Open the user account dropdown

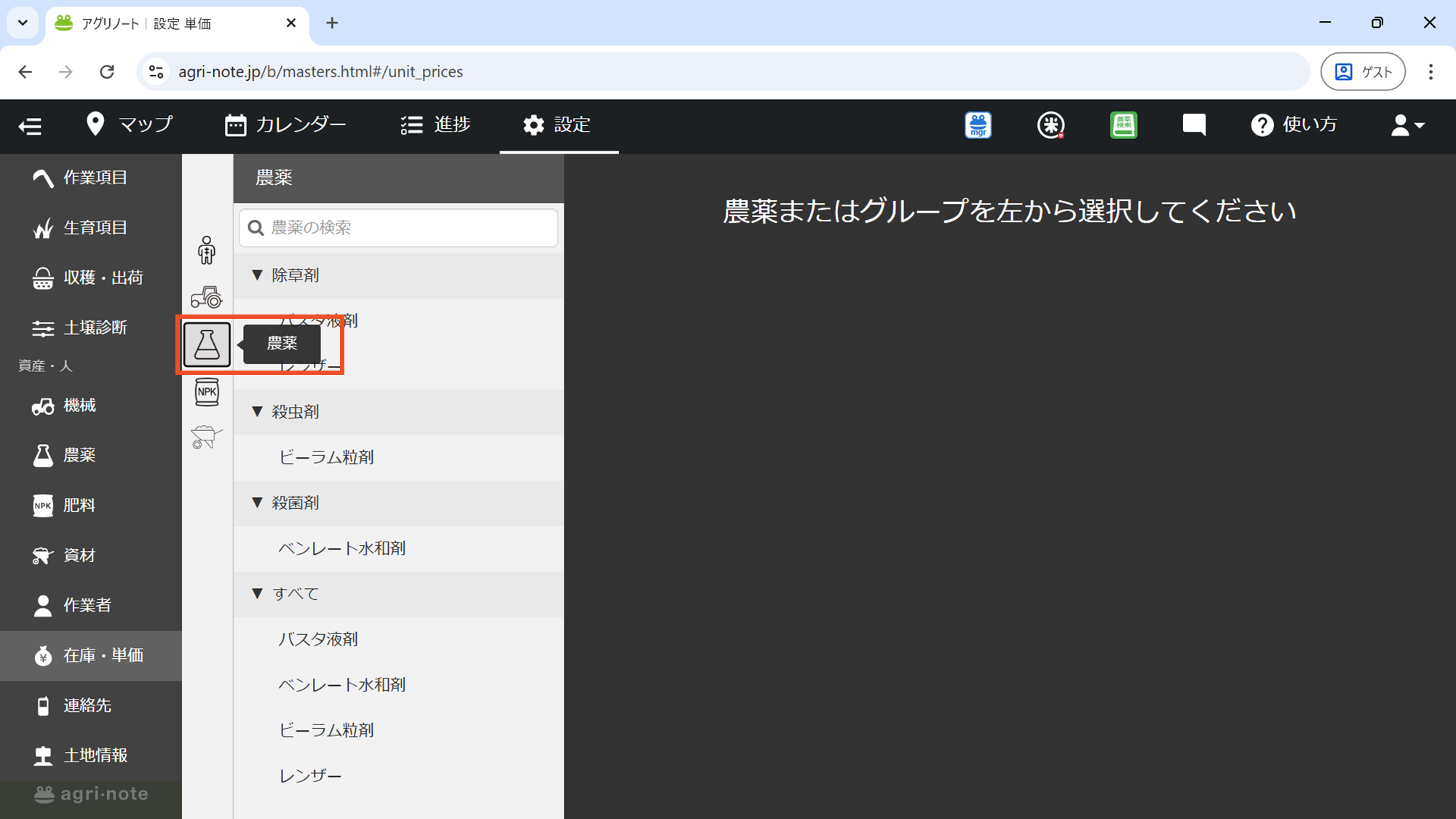click(1406, 125)
